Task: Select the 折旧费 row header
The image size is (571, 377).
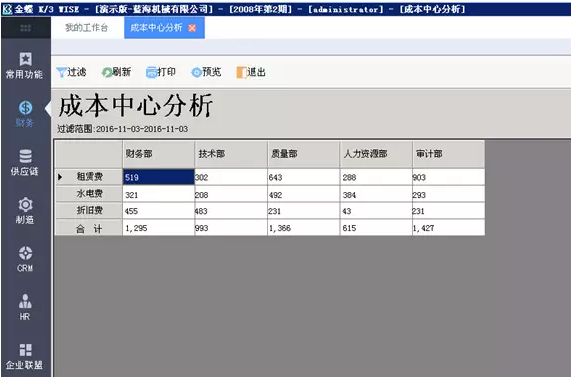Action: pyautogui.click(x=89, y=211)
